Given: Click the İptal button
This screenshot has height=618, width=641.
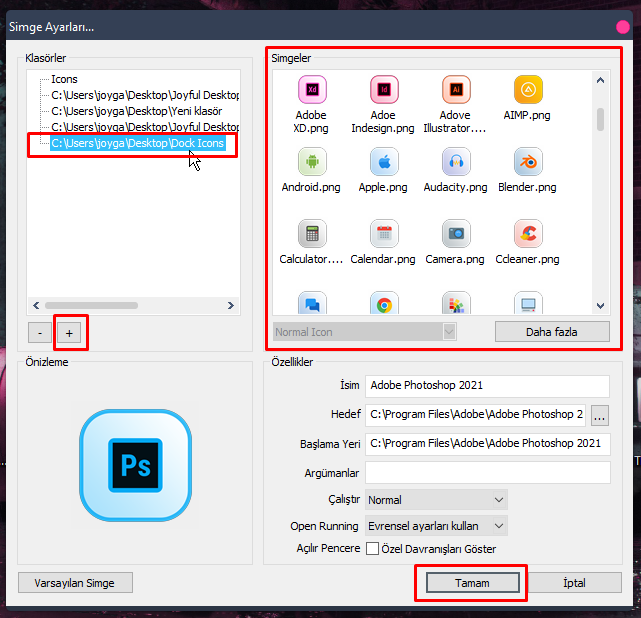Looking at the screenshot, I should point(574,582).
